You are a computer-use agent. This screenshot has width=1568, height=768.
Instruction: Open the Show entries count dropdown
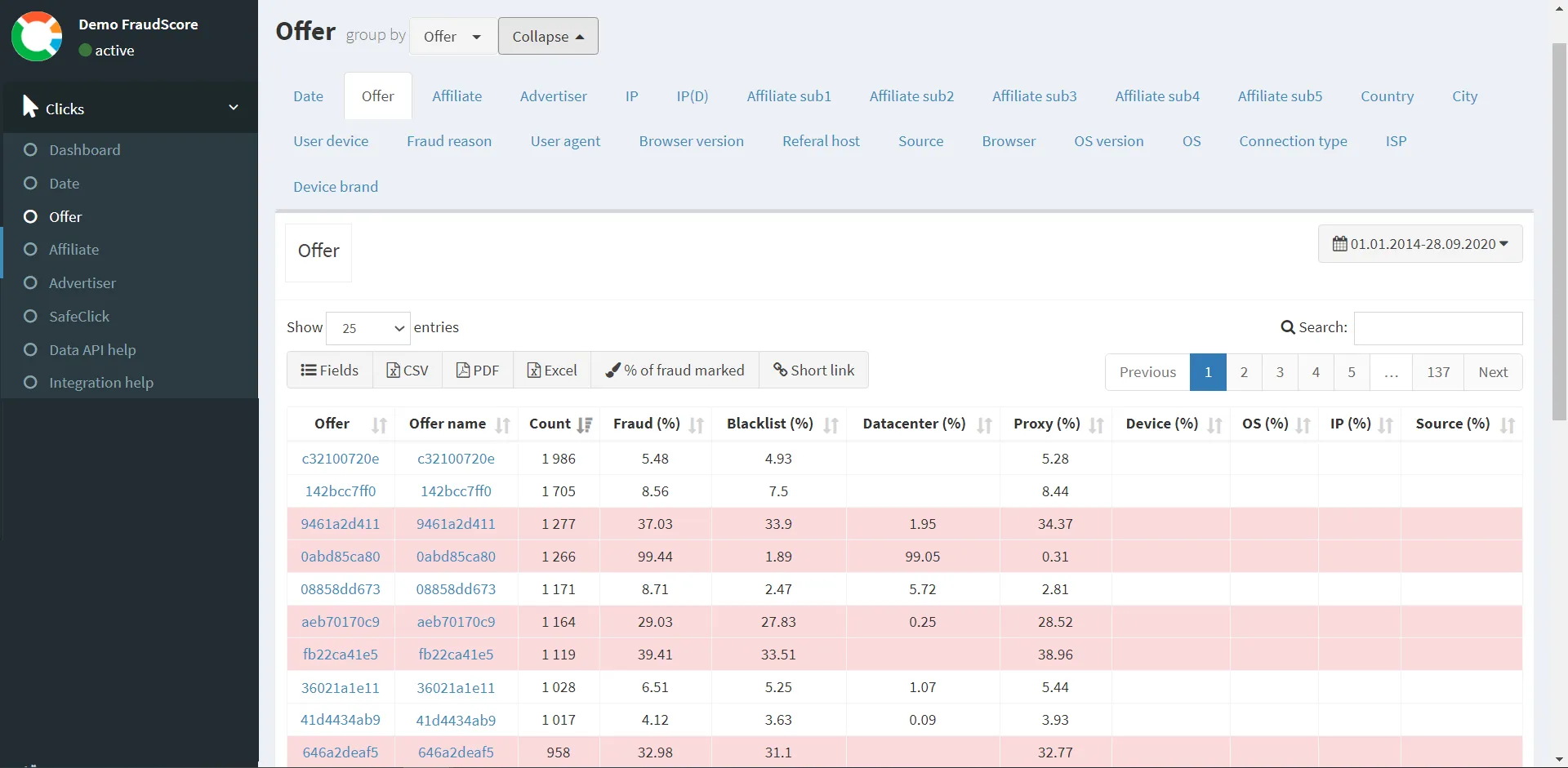pyautogui.click(x=367, y=328)
